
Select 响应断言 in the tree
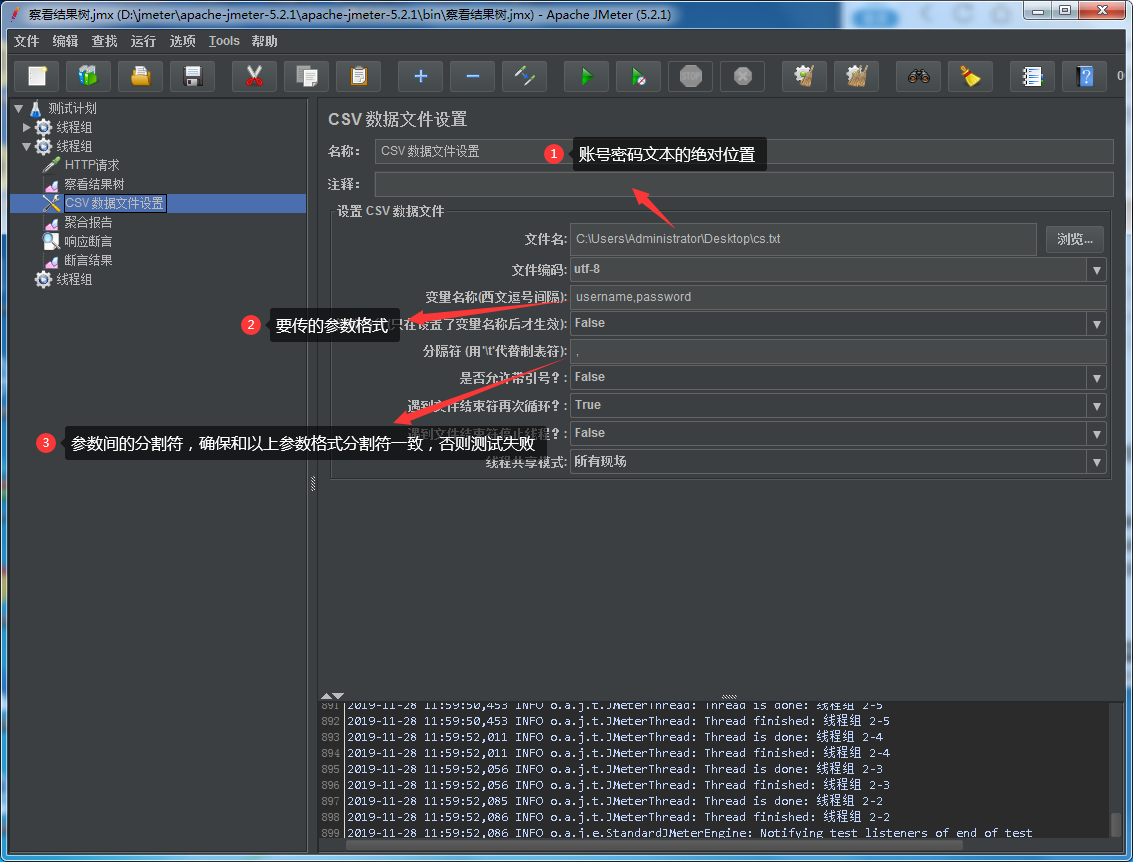coord(88,241)
